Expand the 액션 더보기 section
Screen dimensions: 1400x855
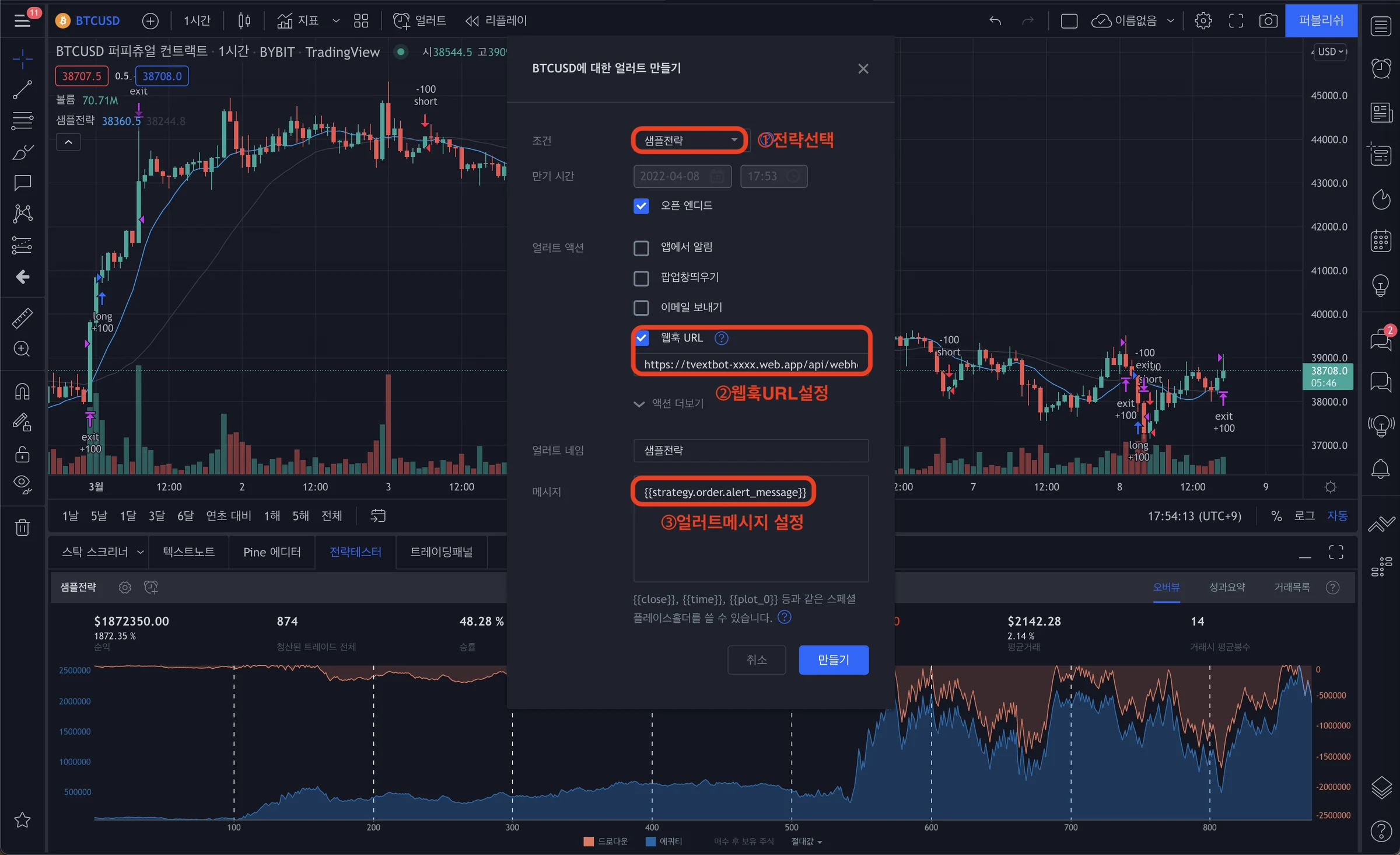pyautogui.click(x=670, y=403)
